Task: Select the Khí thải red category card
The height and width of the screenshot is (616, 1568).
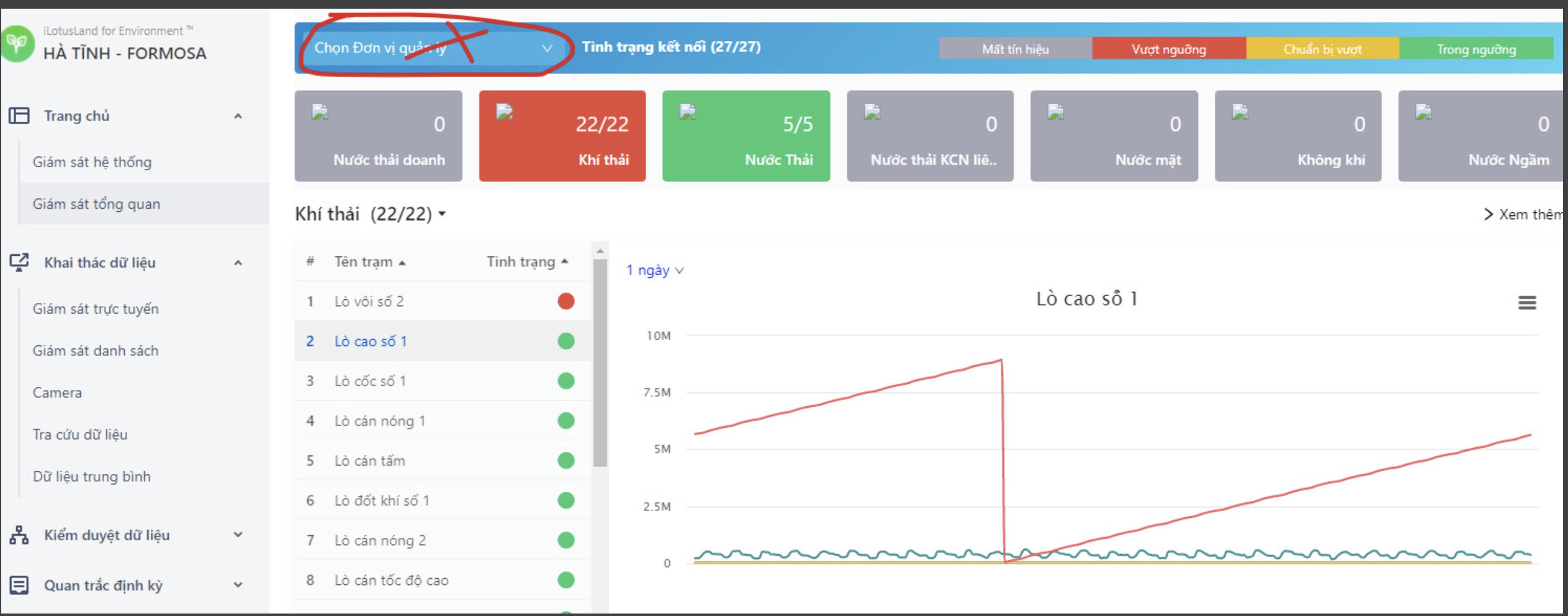Action: (562, 136)
